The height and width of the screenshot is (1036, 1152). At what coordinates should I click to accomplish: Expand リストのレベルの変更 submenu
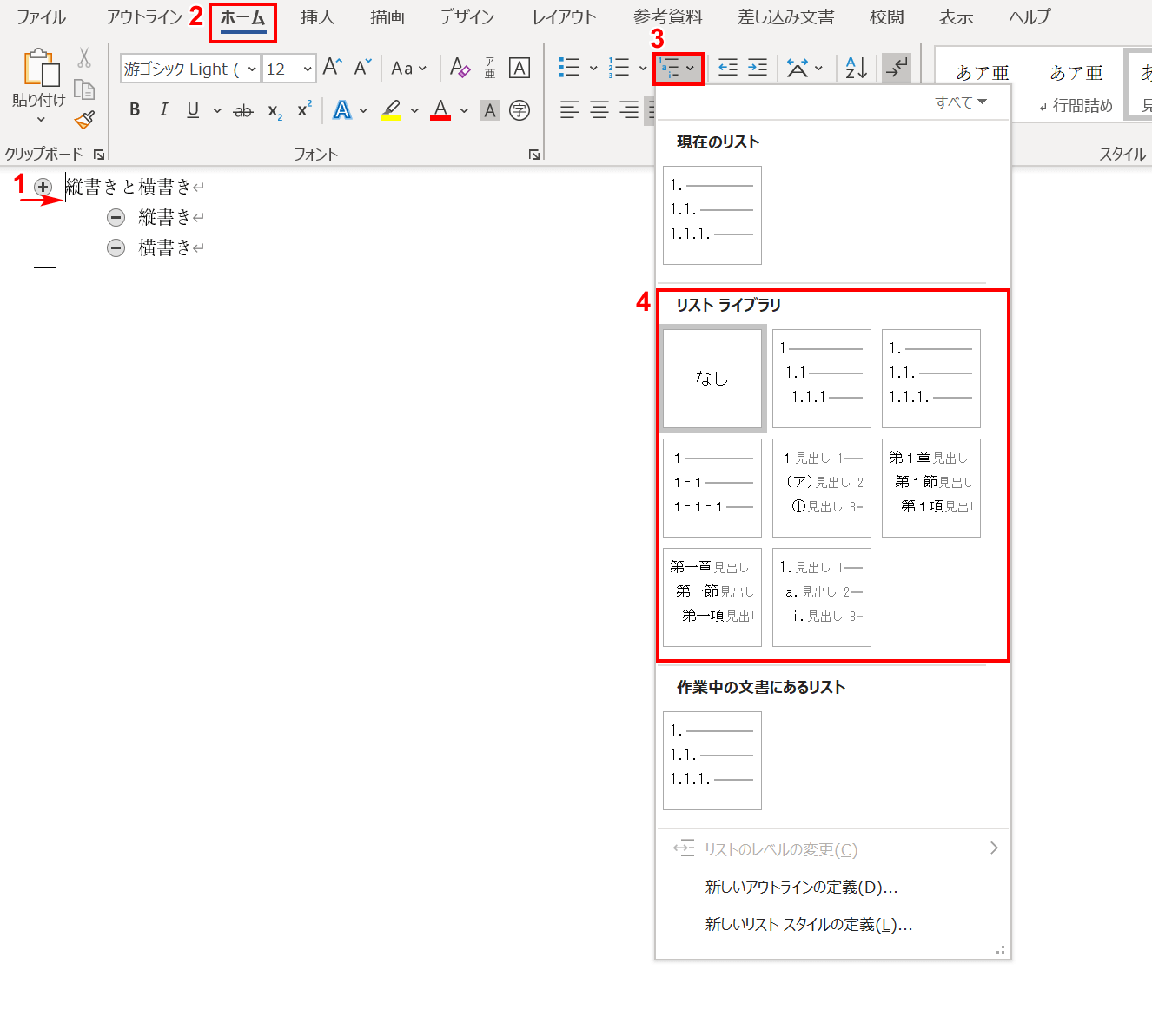click(x=833, y=849)
